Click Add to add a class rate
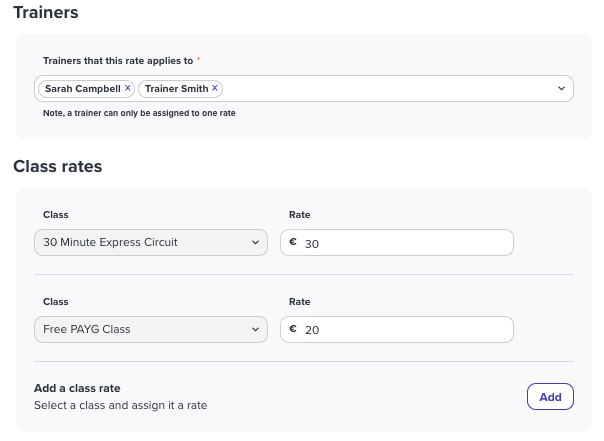The height and width of the screenshot is (441, 604). [550, 397]
